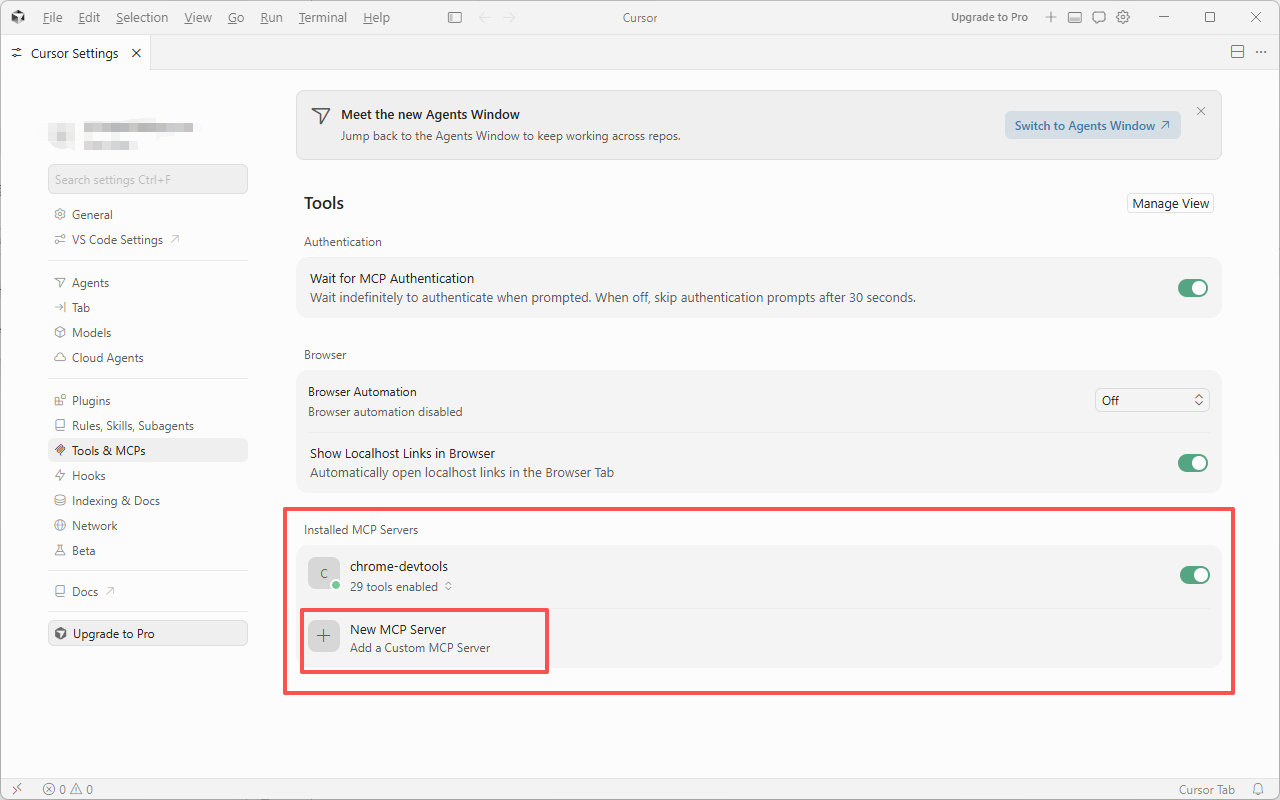Open errors and warnings status indicator

[68, 789]
